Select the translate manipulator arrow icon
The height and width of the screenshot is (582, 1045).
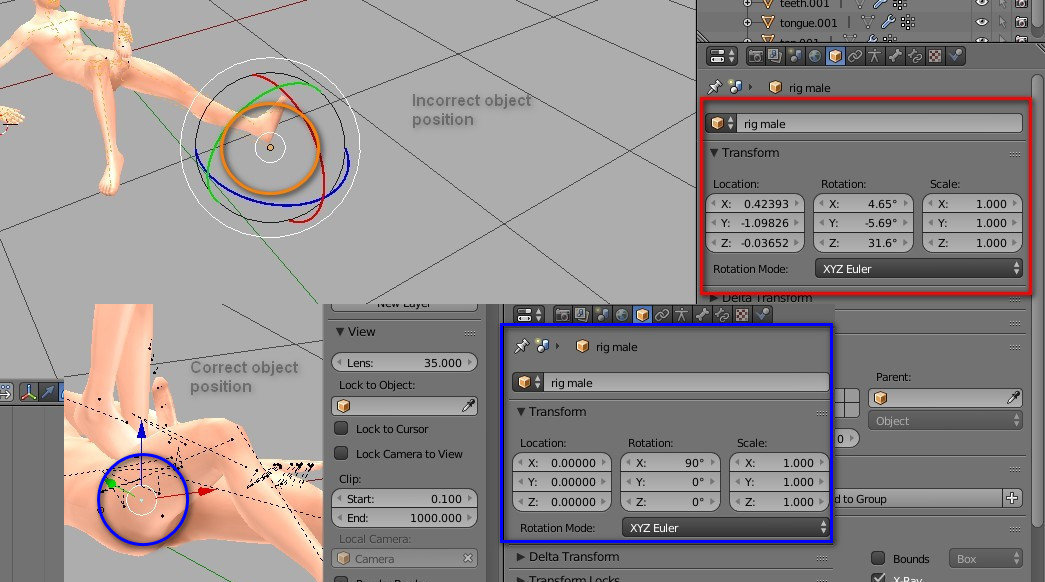click(x=49, y=392)
